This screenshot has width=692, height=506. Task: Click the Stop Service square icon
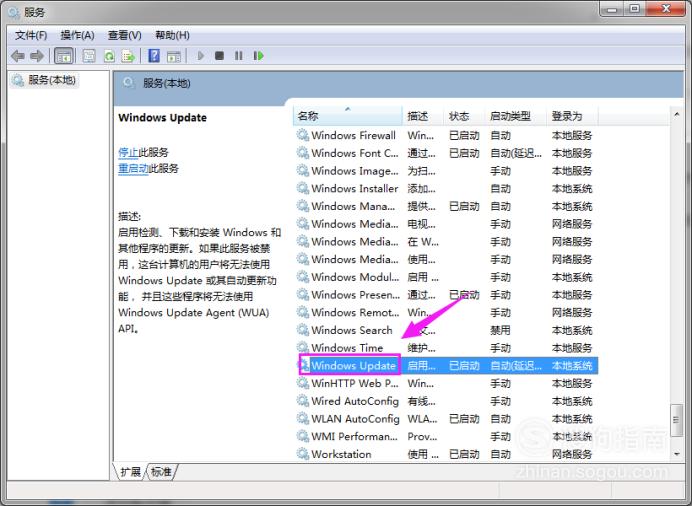(219, 56)
